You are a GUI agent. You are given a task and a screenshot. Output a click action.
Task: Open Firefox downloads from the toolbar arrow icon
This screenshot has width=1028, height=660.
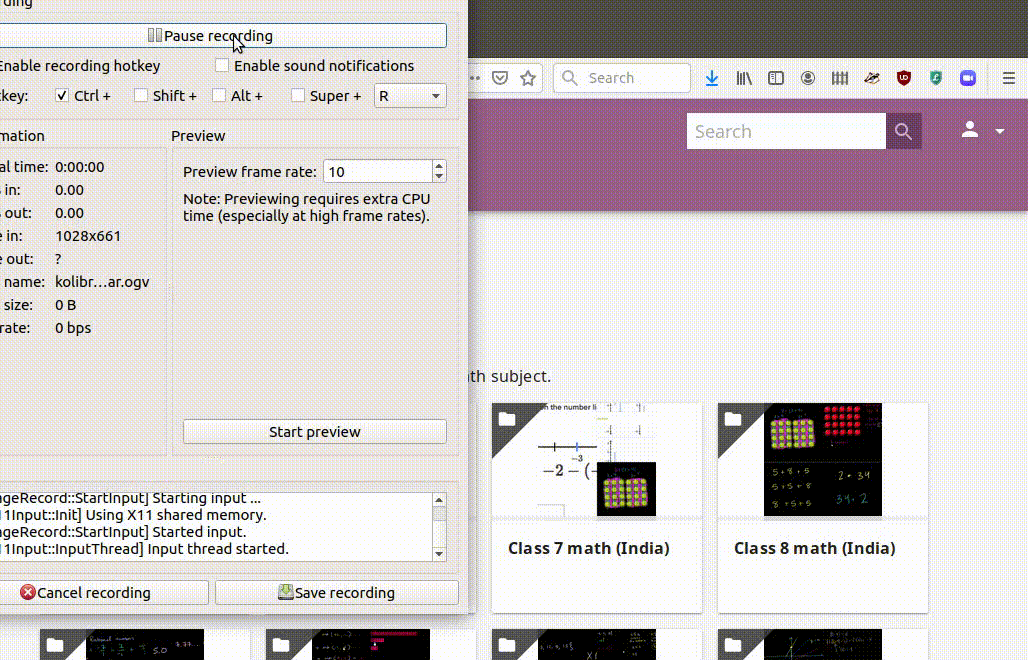pos(712,78)
